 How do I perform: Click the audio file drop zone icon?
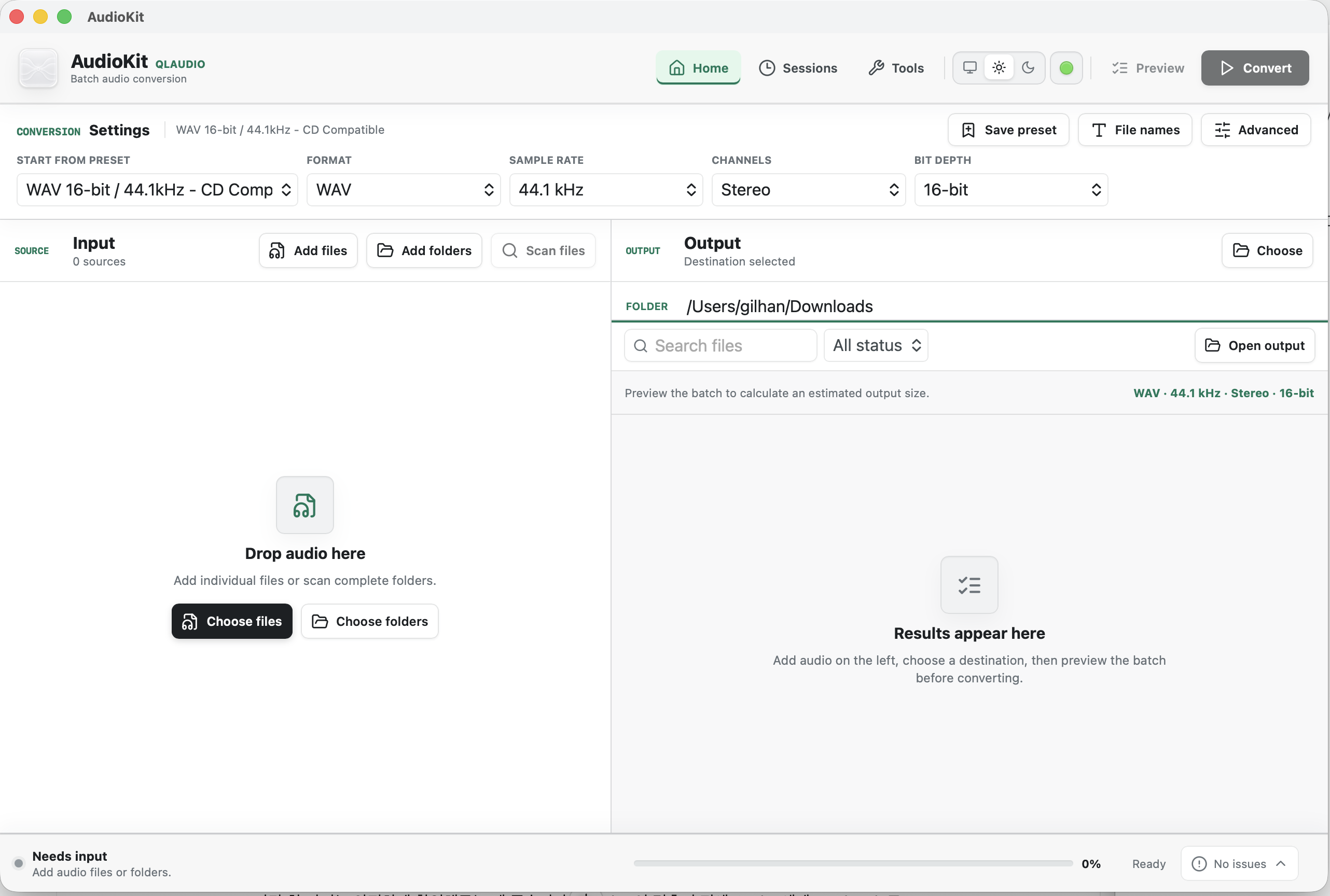305,505
